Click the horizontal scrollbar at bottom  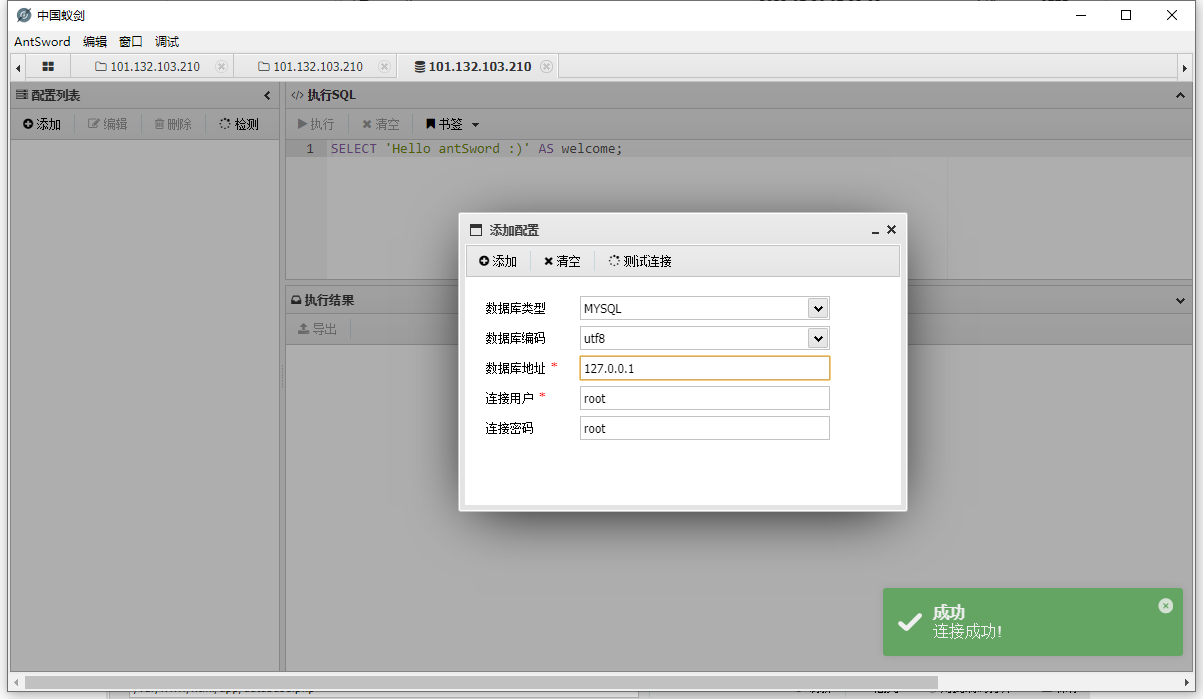tap(480, 683)
